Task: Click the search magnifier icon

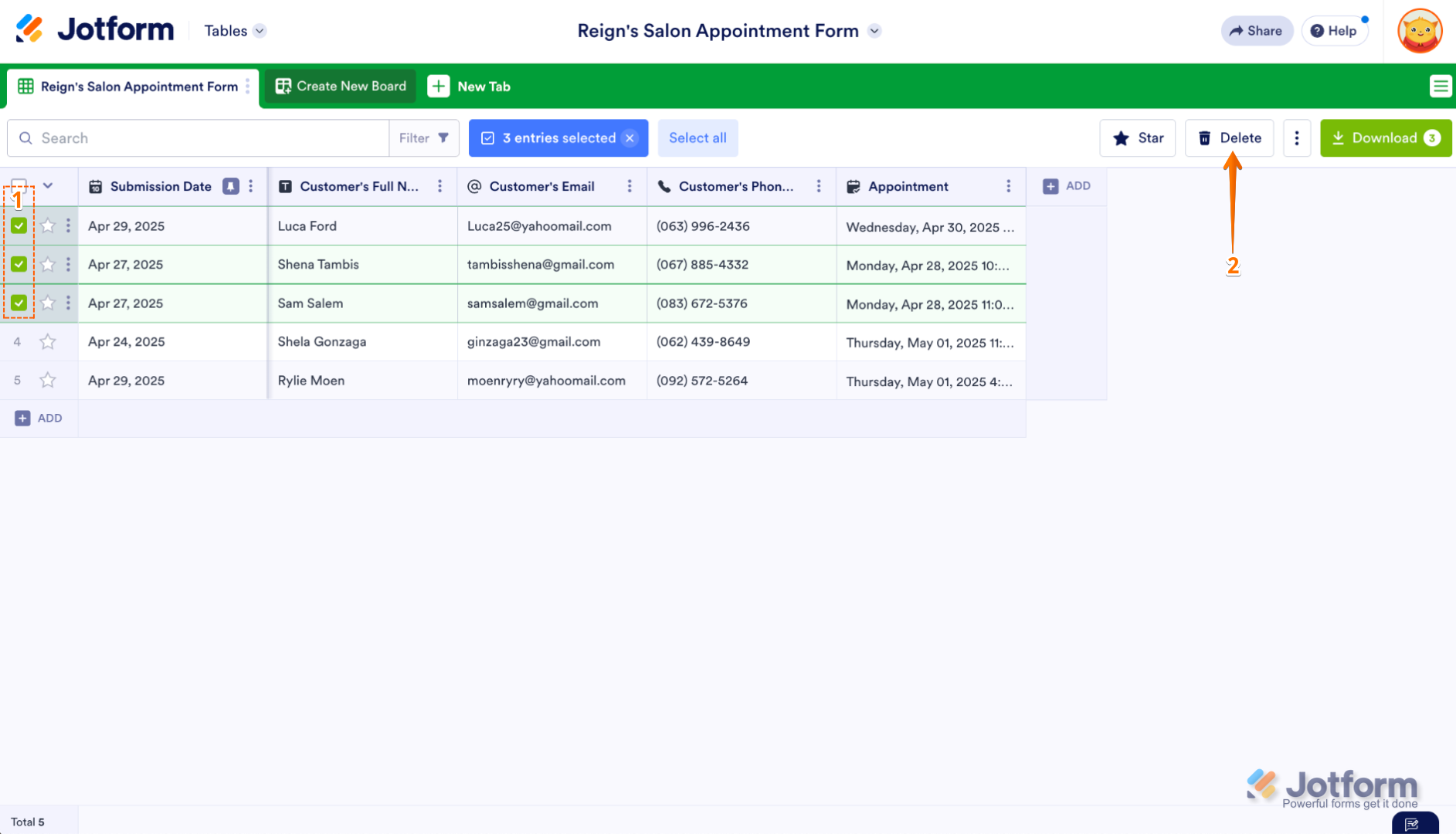Action: [x=25, y=138]
